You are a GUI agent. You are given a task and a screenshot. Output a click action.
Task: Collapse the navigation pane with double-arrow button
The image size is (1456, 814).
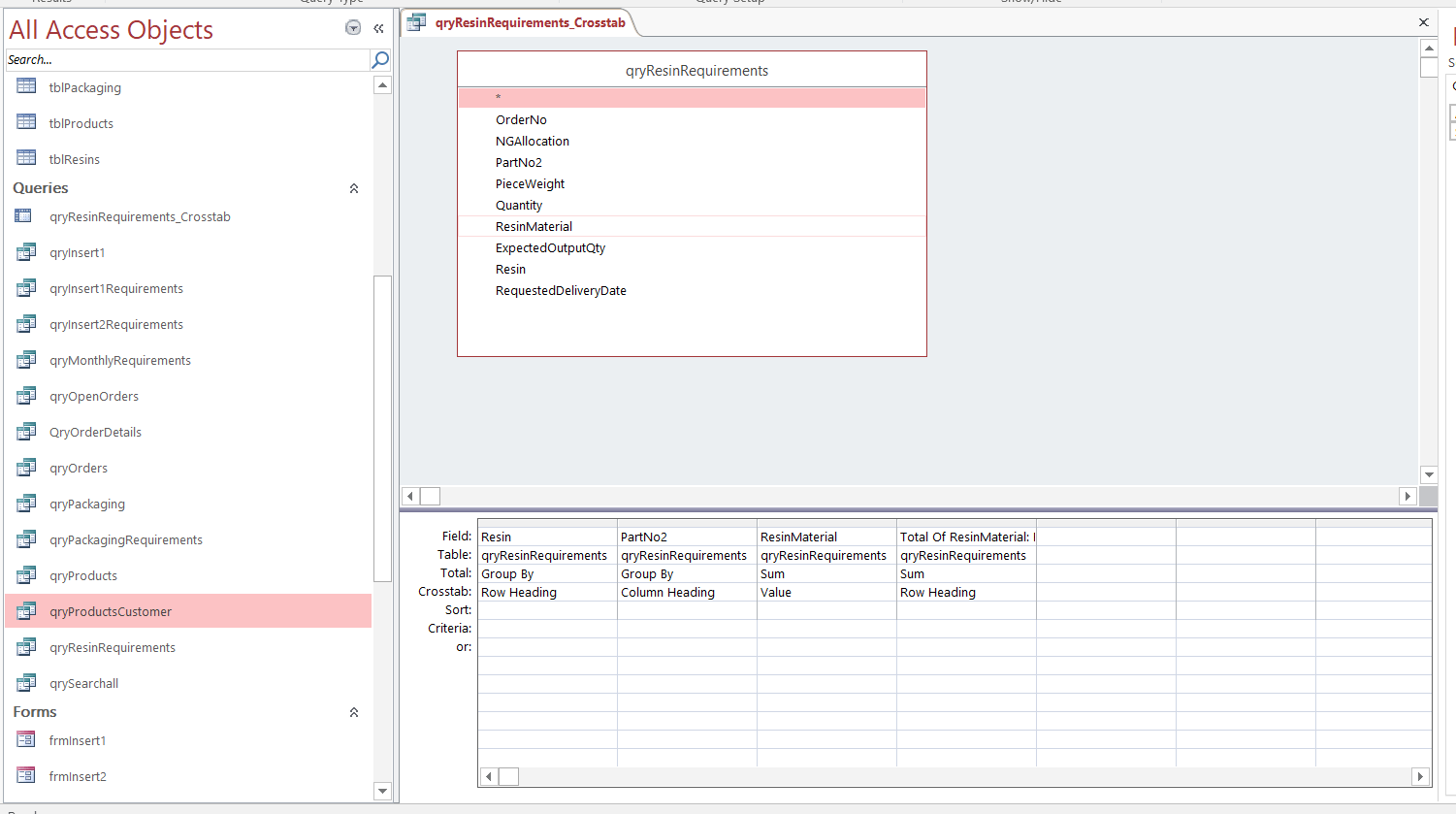(378, 28)
